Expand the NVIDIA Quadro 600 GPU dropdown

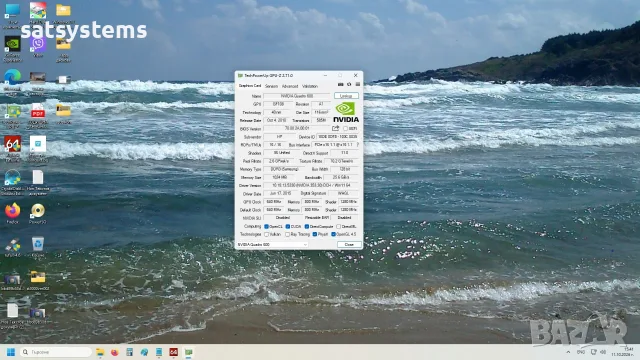[273, 244]
